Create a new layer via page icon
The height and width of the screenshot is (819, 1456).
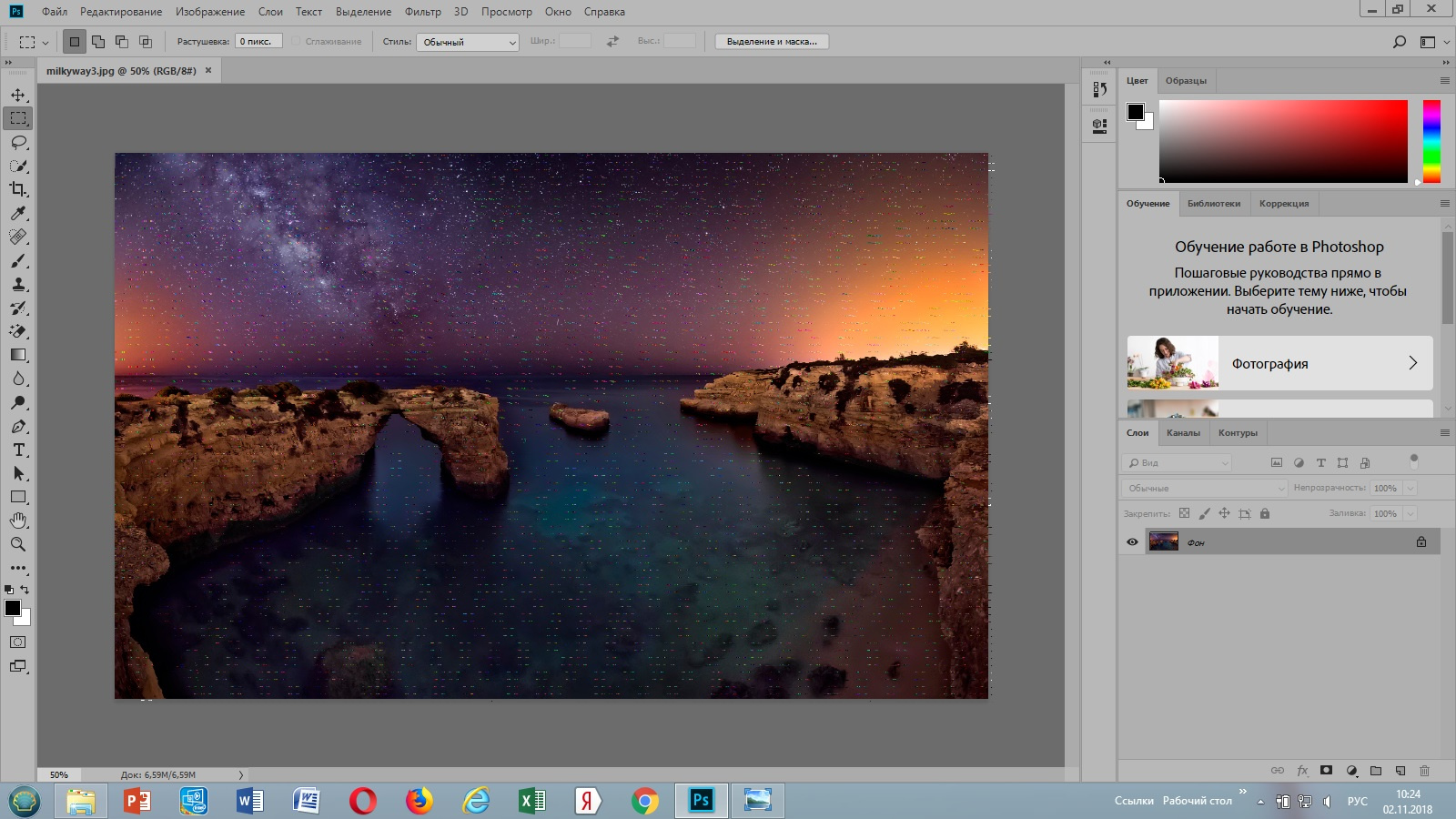1400,771
